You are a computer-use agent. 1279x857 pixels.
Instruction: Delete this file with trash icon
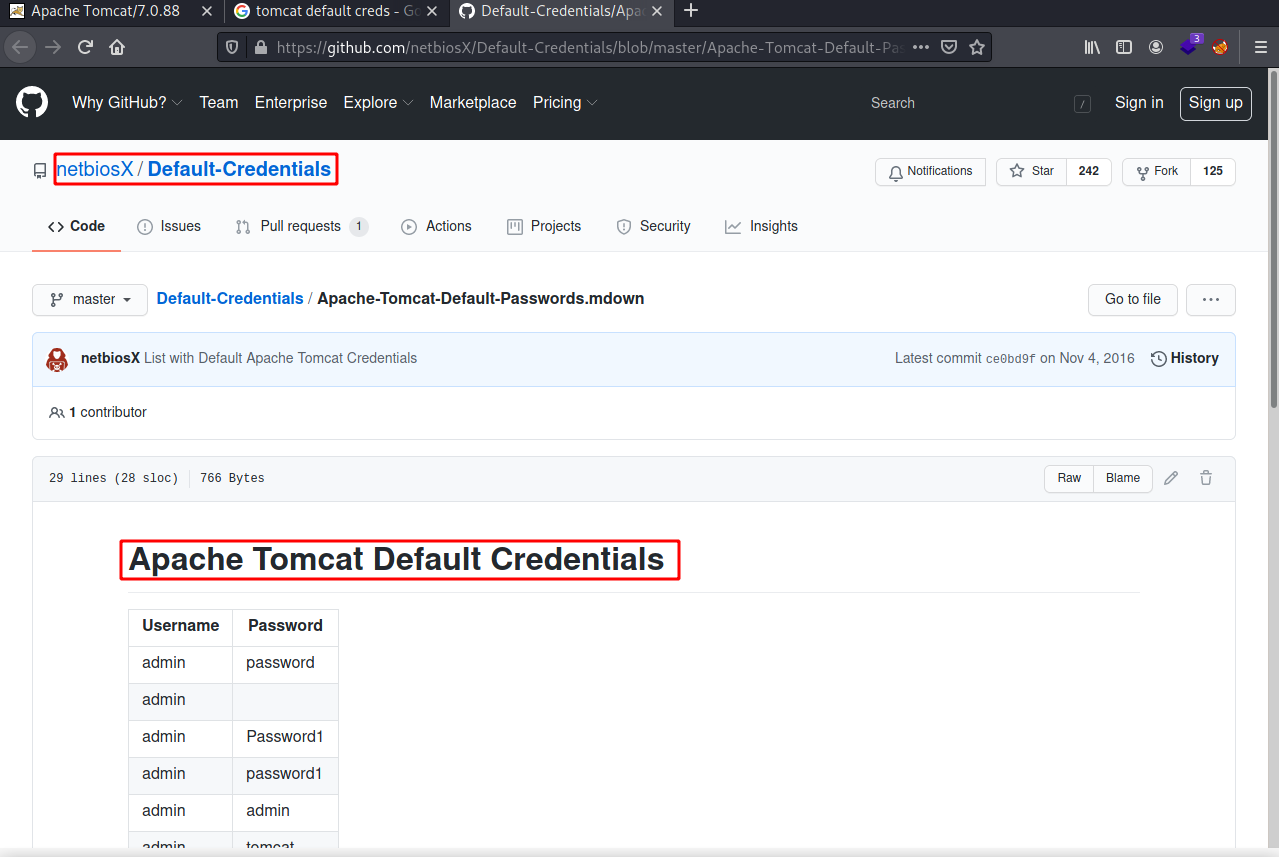click(1206, 478)
